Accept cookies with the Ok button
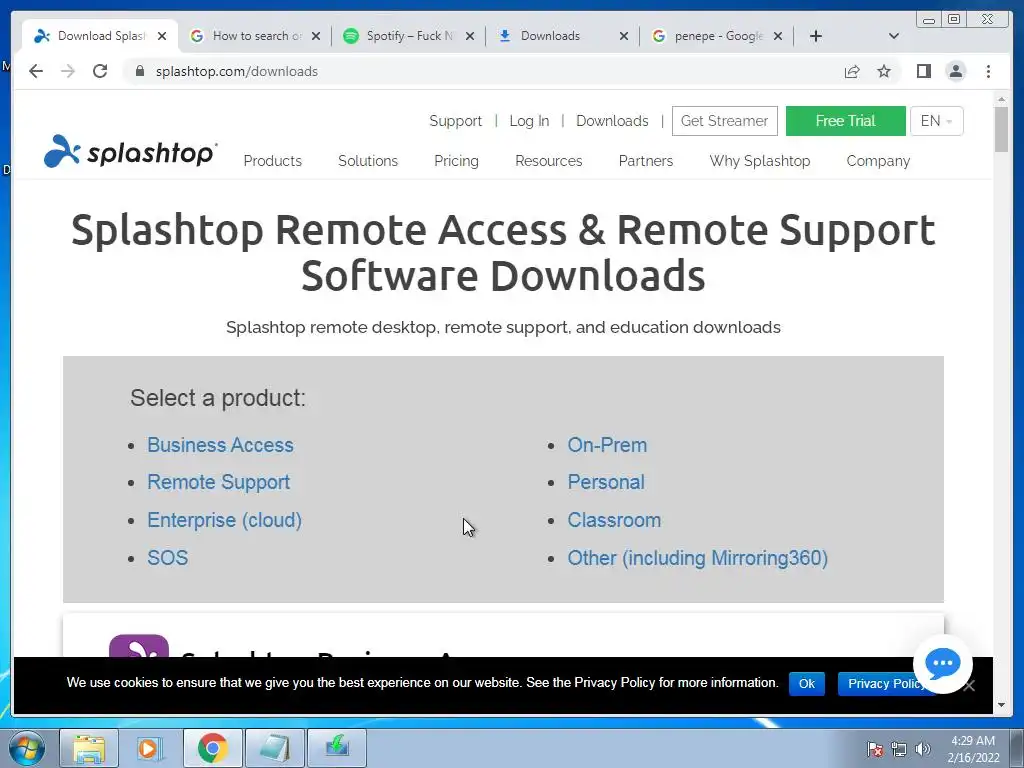Image resolution: width=1024 pixels, height=768 pixels. 807,683
